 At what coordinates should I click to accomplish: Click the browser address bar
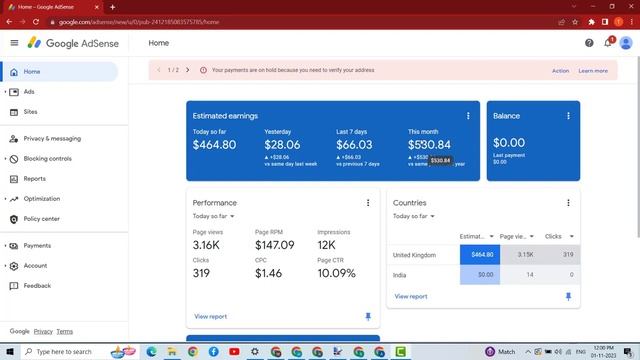point(302,22)
